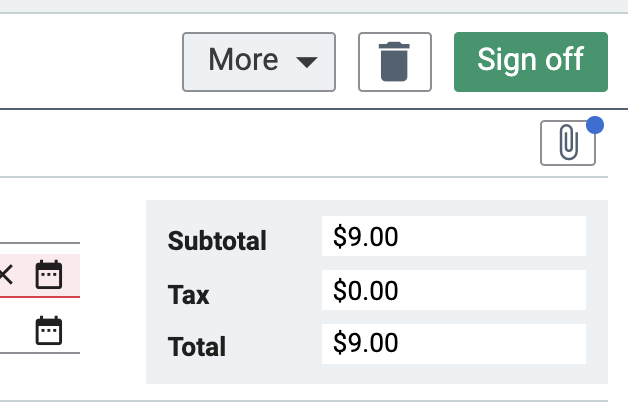Screen dimensions: 628x416
Task: Open calendar in the lower white row
Action: click(x=49, y=330)
